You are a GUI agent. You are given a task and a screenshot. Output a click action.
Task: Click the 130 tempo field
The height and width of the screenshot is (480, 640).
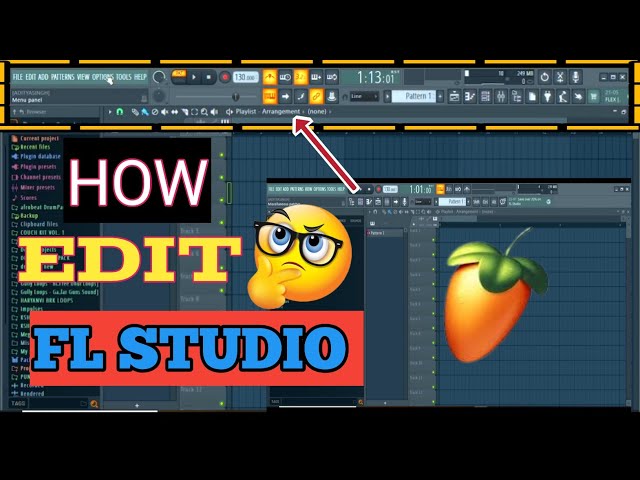245,77
